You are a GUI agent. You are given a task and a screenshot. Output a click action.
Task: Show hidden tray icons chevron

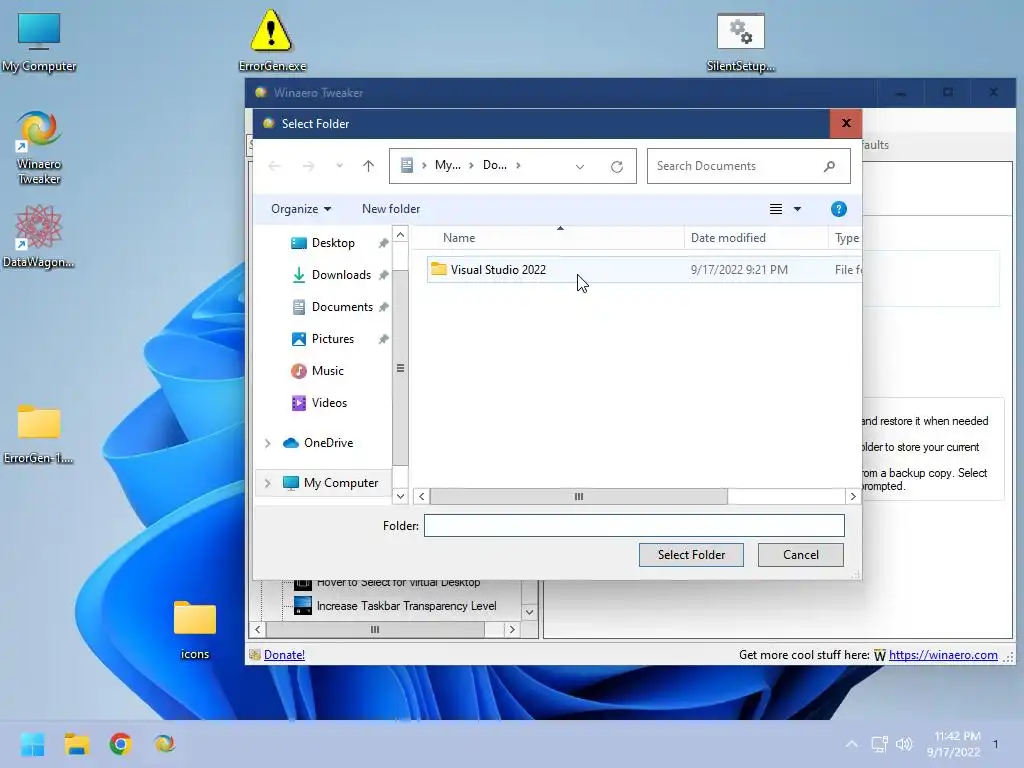pyautogui.click(x=851, y=744)
